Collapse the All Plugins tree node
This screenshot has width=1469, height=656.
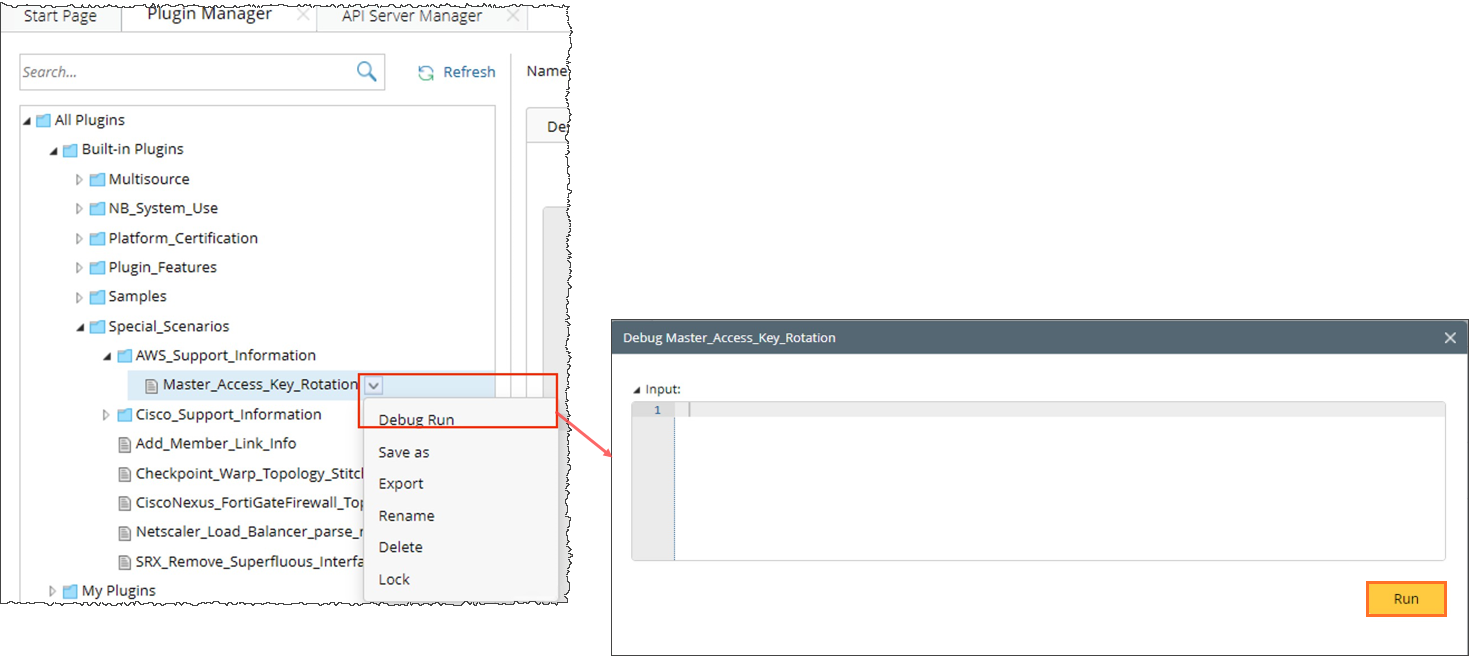[x=26, y=121]
